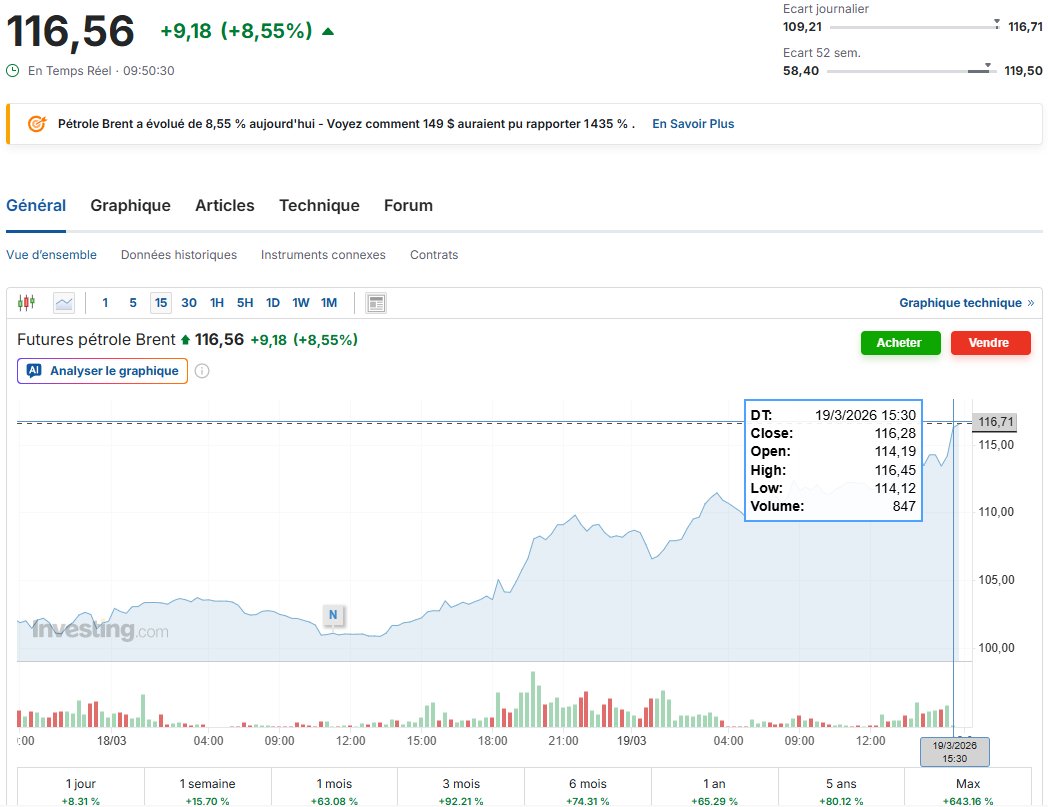Go to the Articles tab
The height and width of the screenshot is (807, 1048).
tap(225, 205)
